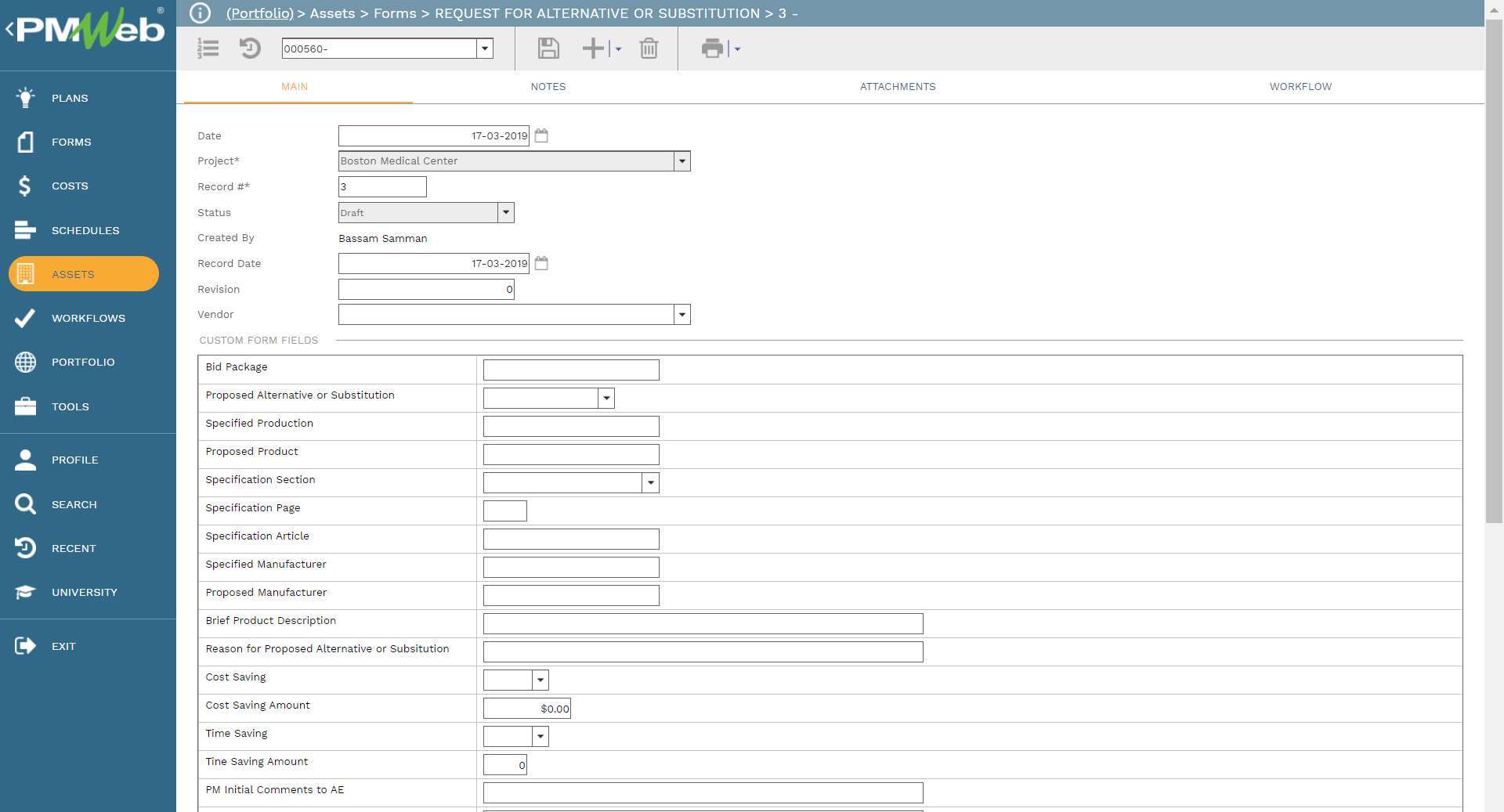This screenshot has height=812, width=1504.
Task: Click the Tine Saving Amount field
Action: click(505, 764)
